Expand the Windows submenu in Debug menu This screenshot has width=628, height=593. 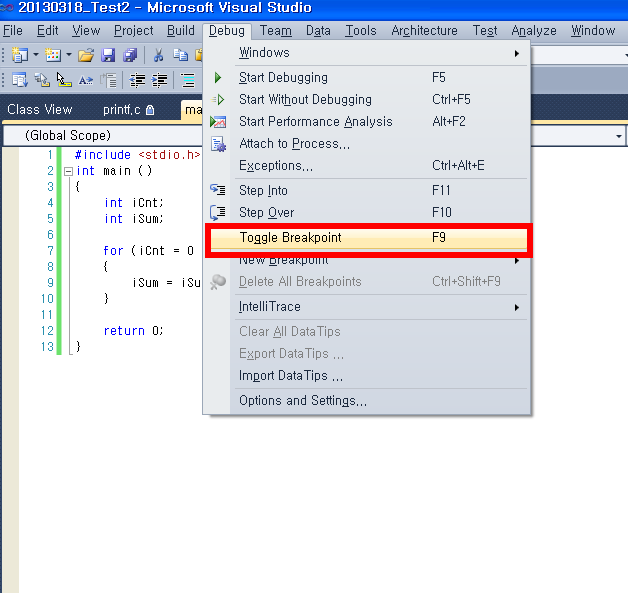(x=368, y=53)
